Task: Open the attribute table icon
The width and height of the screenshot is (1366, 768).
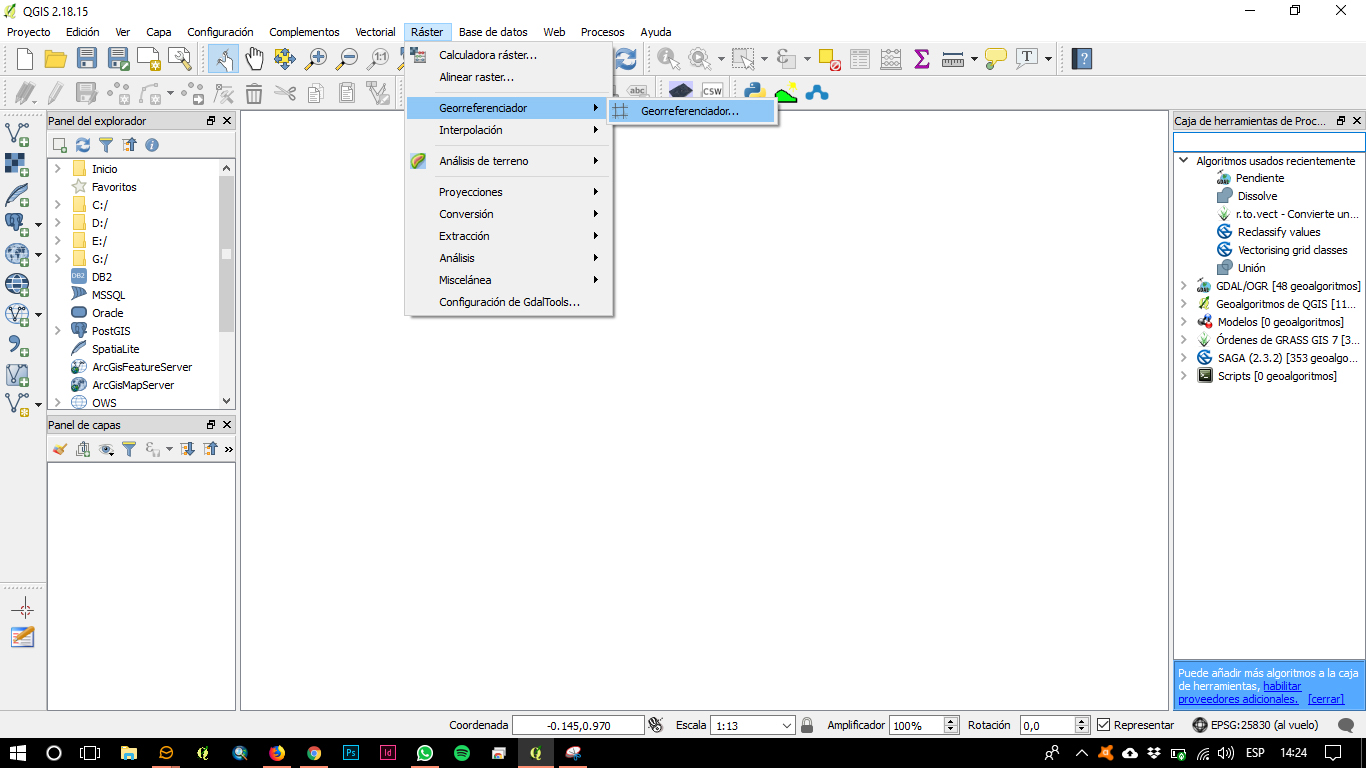Action: (860, 59)
